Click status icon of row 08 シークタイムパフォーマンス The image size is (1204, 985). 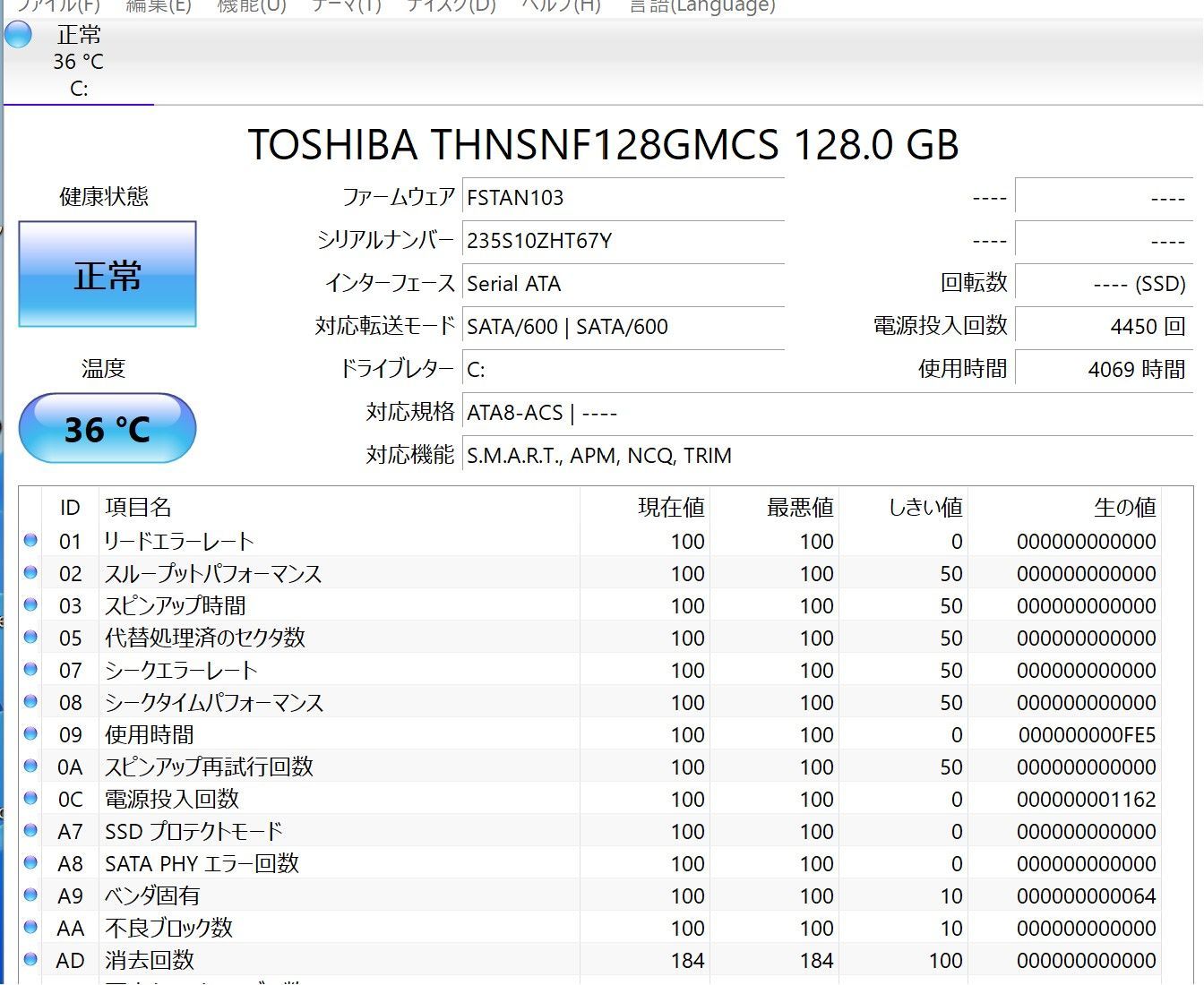tap(30, 701)
